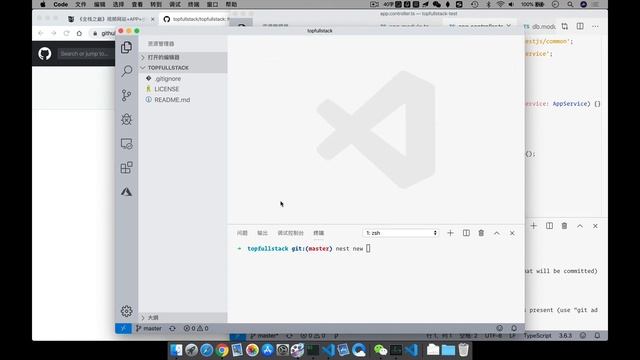The image size is (640, 360).
Task: Open the Remote Explorer view
Action: [x=127, y=144]
